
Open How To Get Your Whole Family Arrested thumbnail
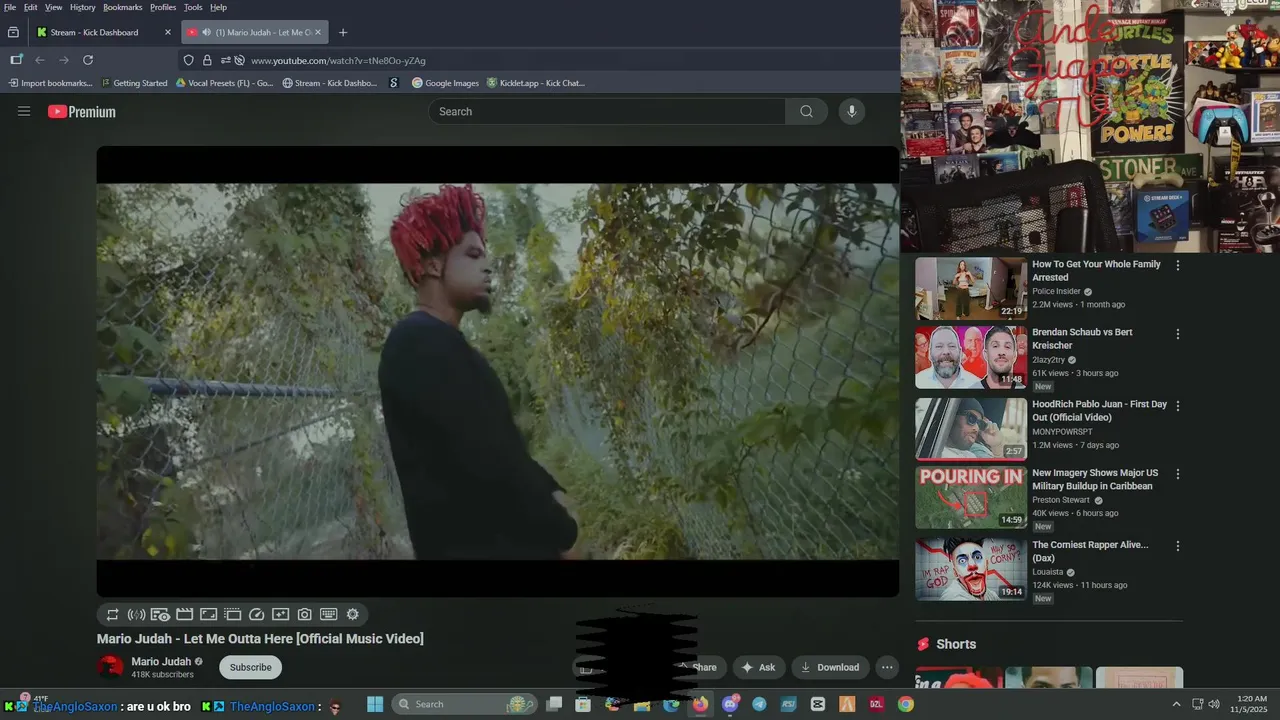pos(971,289)
